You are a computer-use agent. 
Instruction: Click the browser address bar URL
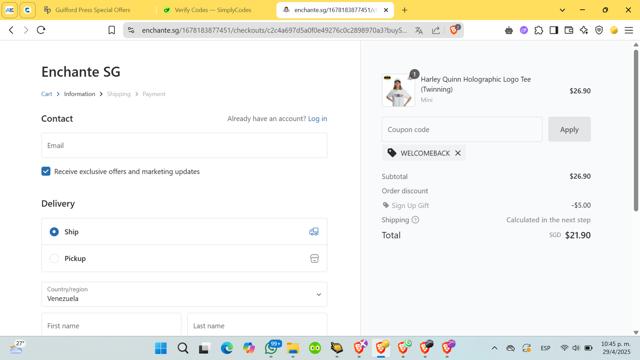274,30
